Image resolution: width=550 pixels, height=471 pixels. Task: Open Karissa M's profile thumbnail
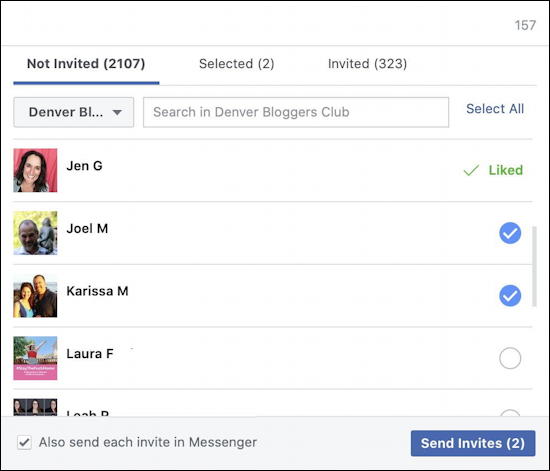click(35, 296)
